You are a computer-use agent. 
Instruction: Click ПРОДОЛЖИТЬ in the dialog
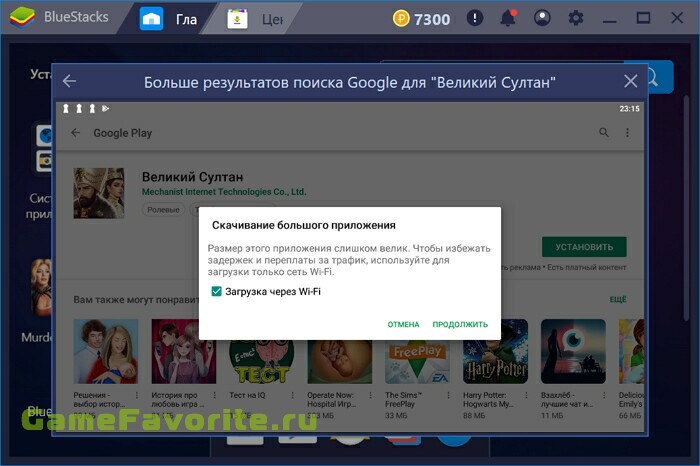tap(460, 325)
